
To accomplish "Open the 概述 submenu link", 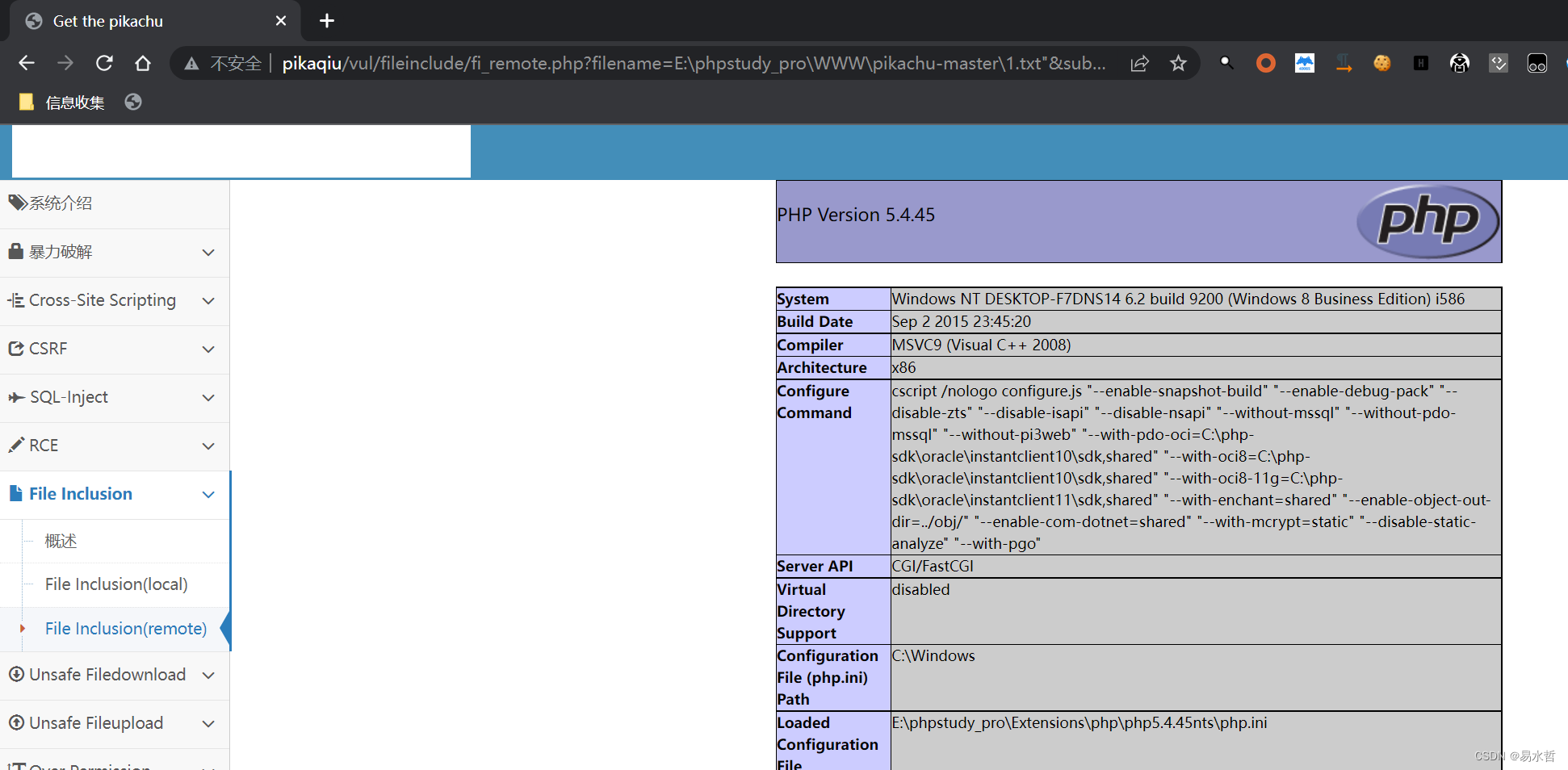I will pos(61,541).
